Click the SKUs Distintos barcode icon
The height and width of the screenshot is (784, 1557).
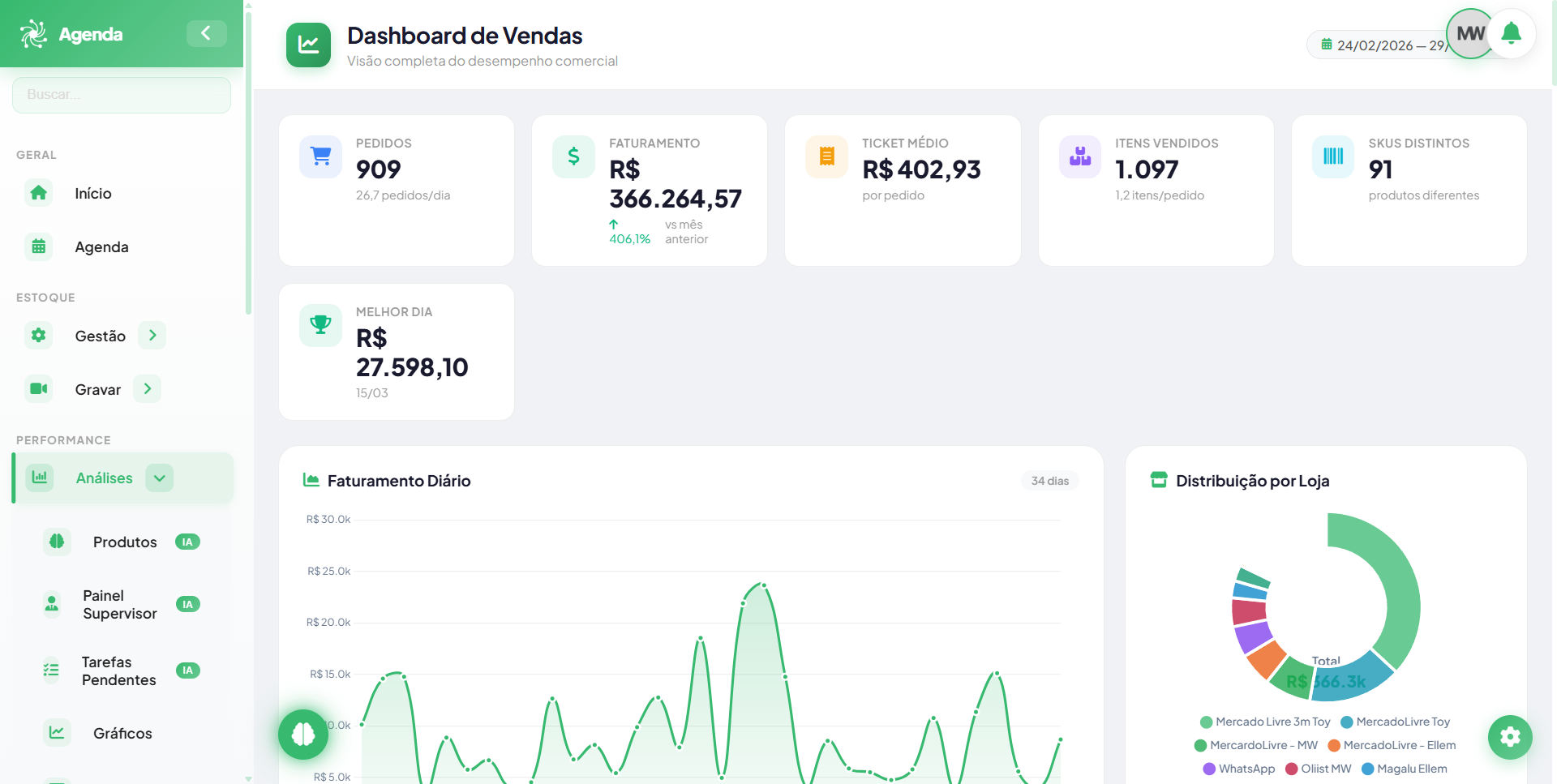pyautogui.click(x=1333, y=156)
